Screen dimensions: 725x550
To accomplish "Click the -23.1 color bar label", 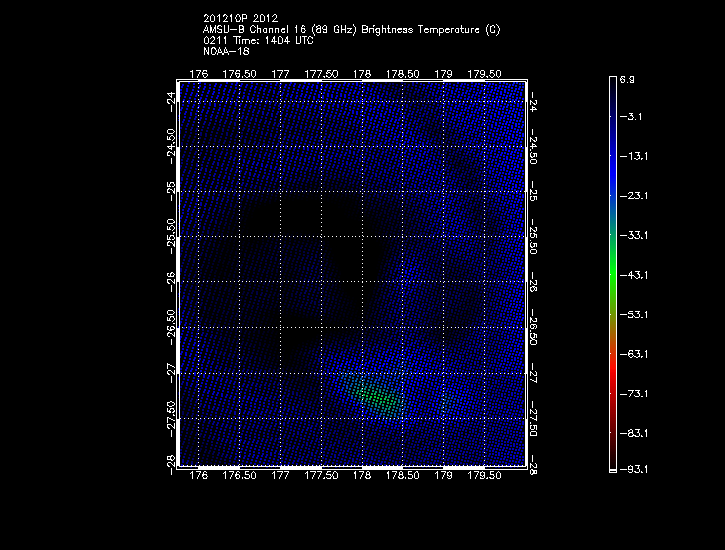I will pyautogui.click(x=634, y=196).
